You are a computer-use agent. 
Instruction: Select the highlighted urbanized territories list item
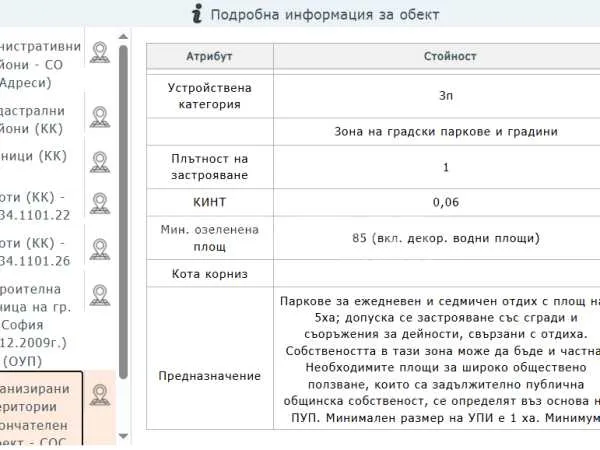coord(41,409)
